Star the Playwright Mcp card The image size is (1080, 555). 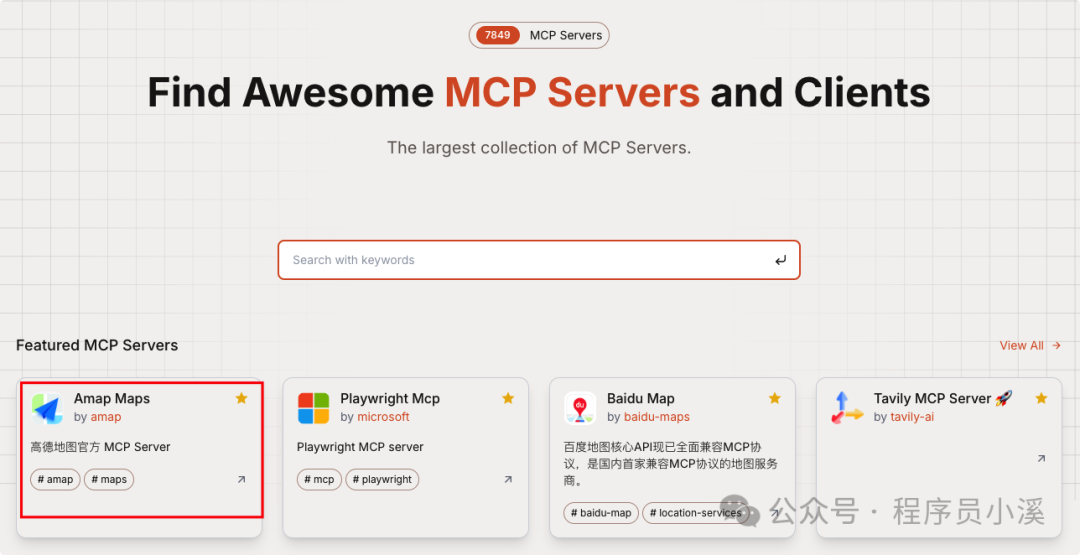(508, 398)
